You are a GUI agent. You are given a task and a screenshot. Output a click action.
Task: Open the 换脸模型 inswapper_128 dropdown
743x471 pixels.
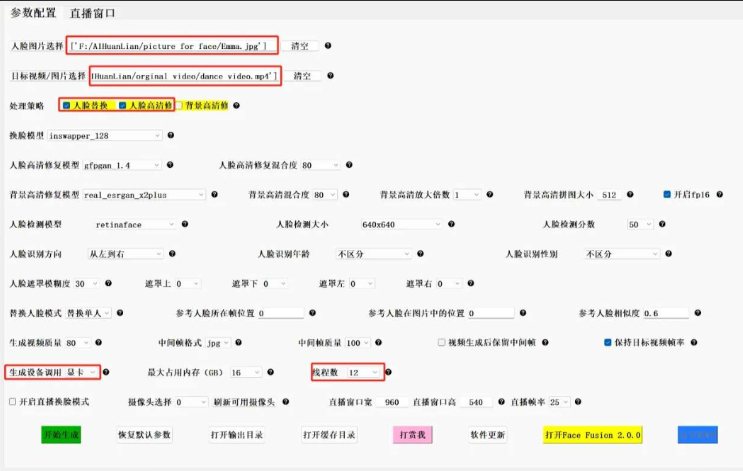click(105, 136)
